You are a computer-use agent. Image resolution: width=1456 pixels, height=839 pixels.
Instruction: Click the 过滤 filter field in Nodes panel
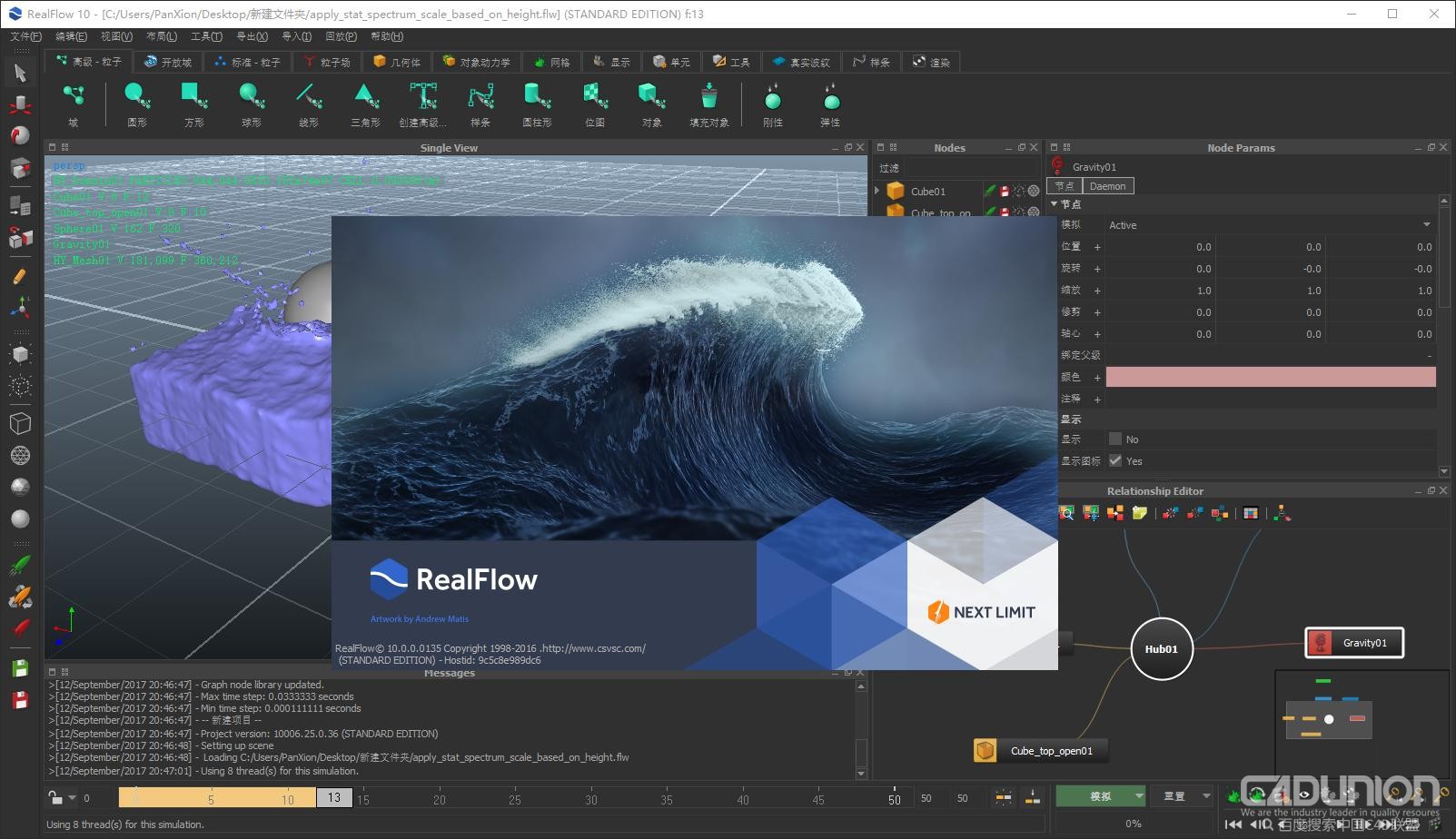972,168
